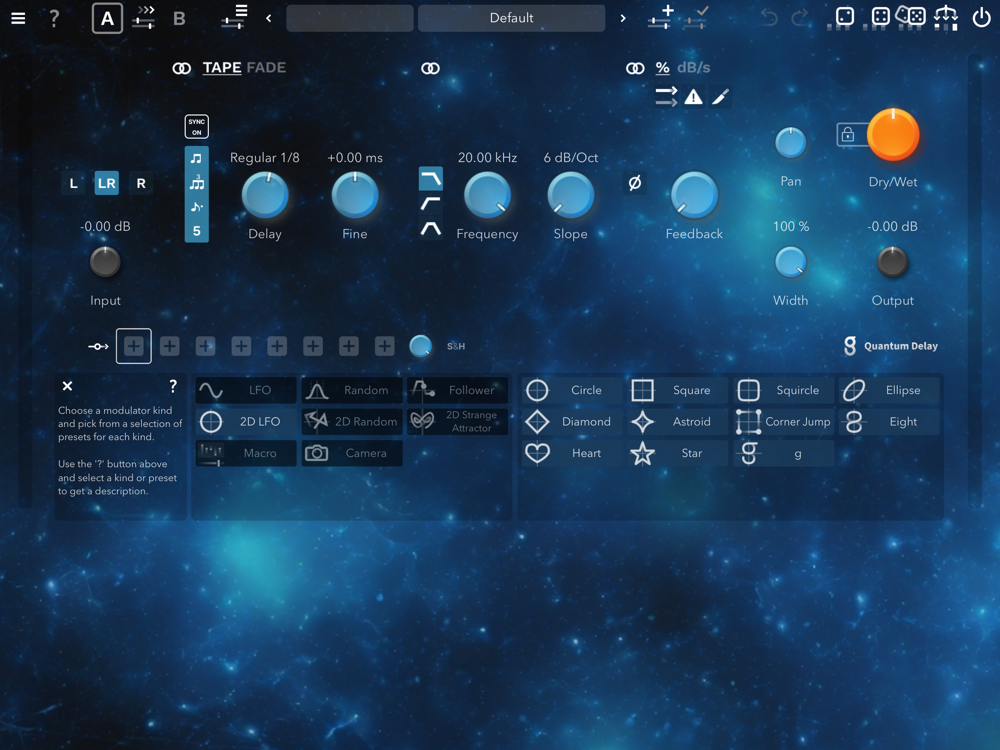
Task: Toggle phase invert ø button
Action: pos(635,183)
